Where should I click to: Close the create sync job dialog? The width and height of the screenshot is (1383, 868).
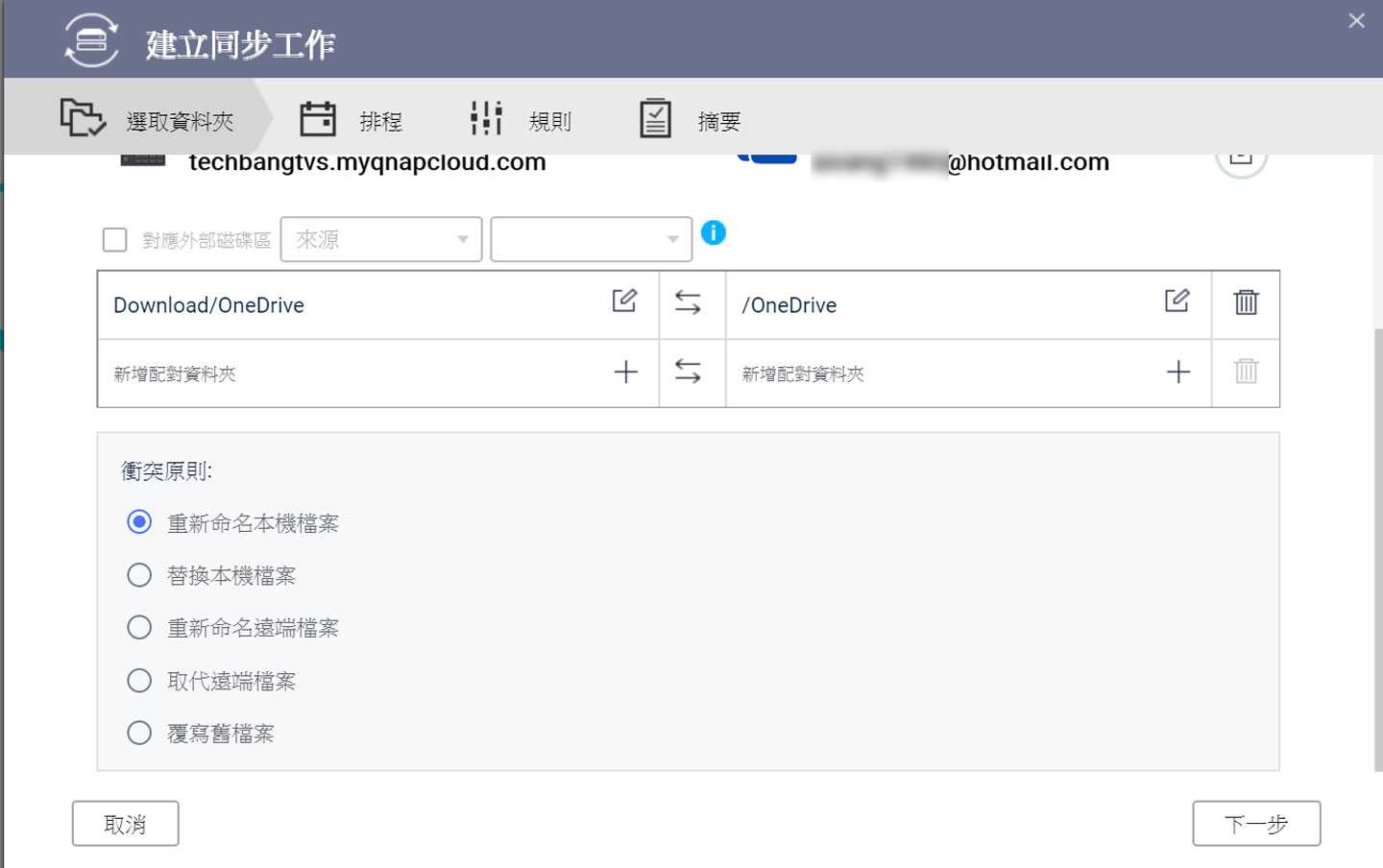[1356, 20]
